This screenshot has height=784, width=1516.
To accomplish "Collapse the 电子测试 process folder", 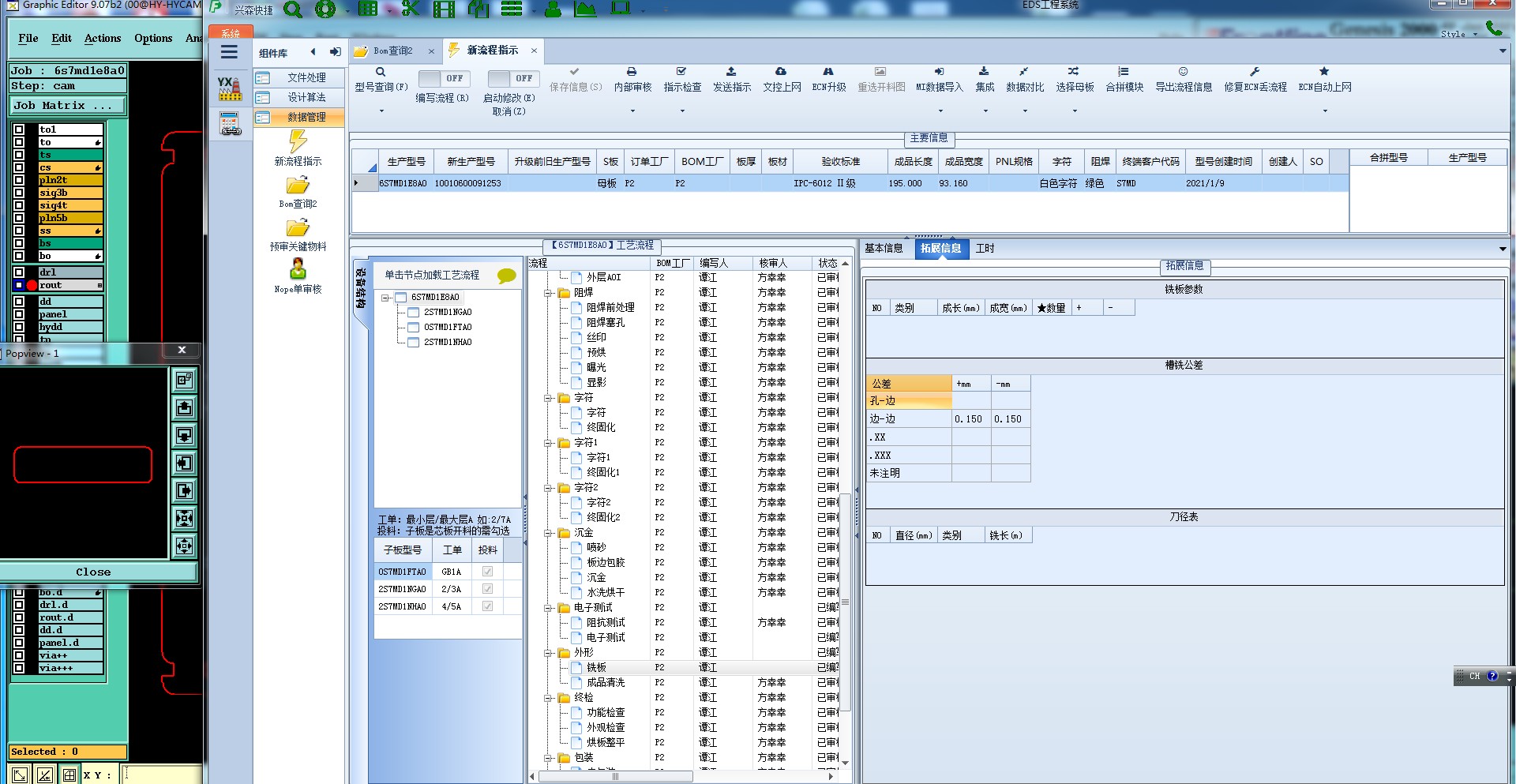I will [x=548, y=608].
